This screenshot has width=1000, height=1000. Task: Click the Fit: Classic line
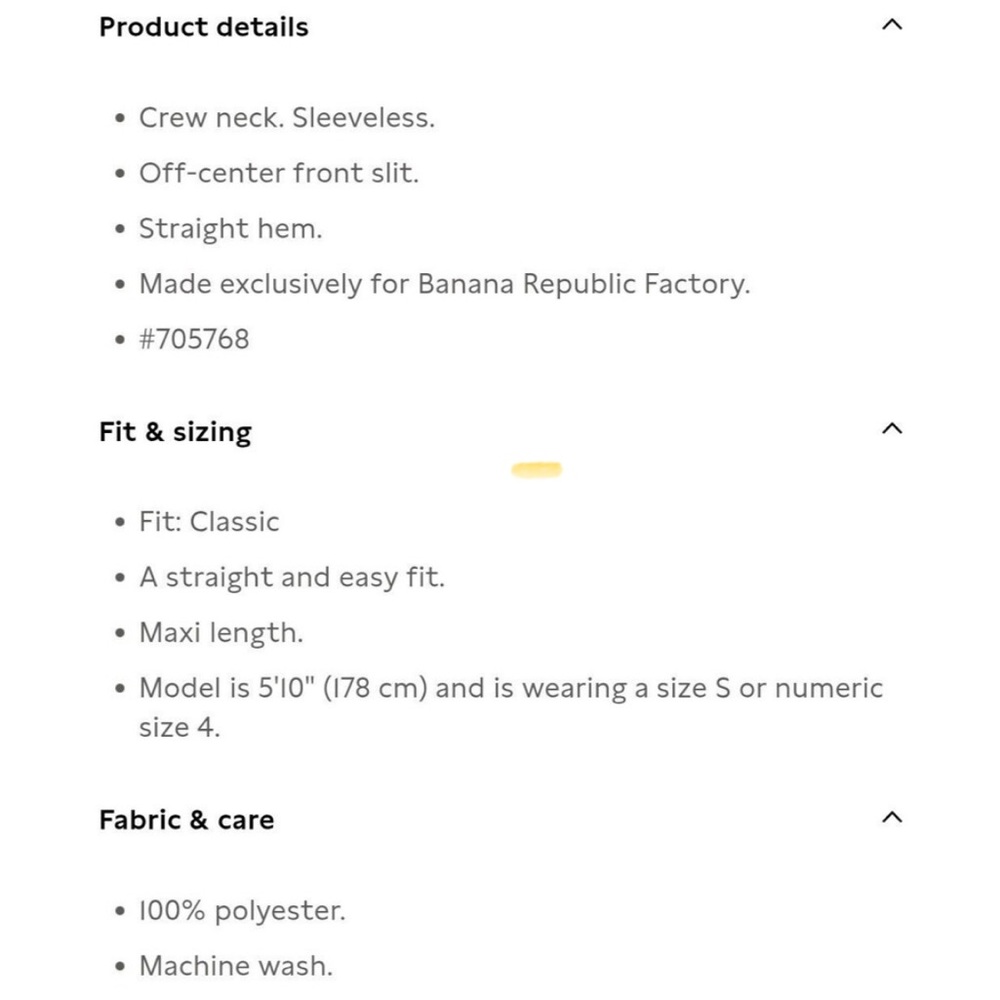click(209, 522)
